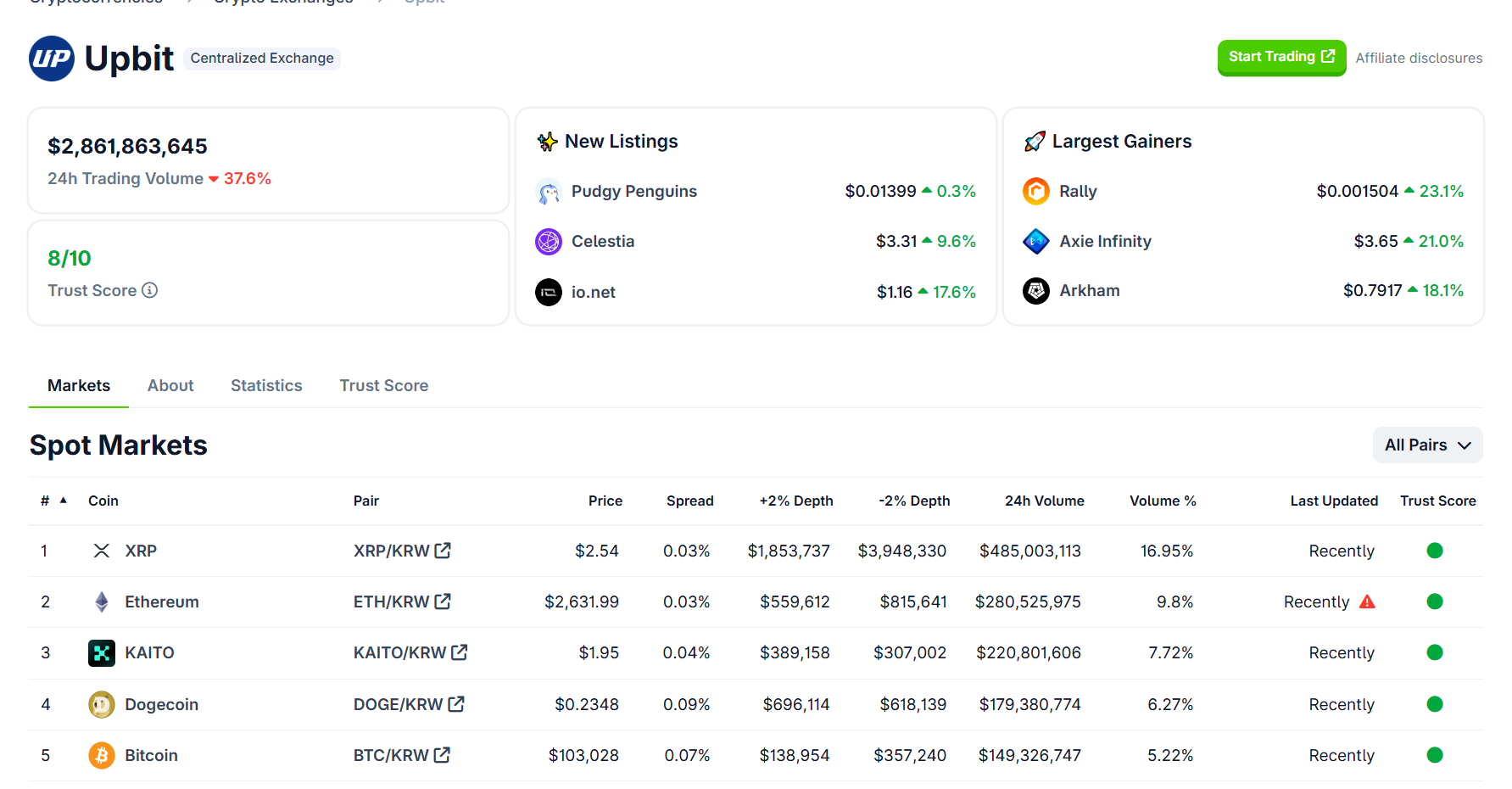The width and height of the screenshot is (1512, 789).
Task: Click the red warning triangle on Ethereum row
Action: pos(1367,602)
